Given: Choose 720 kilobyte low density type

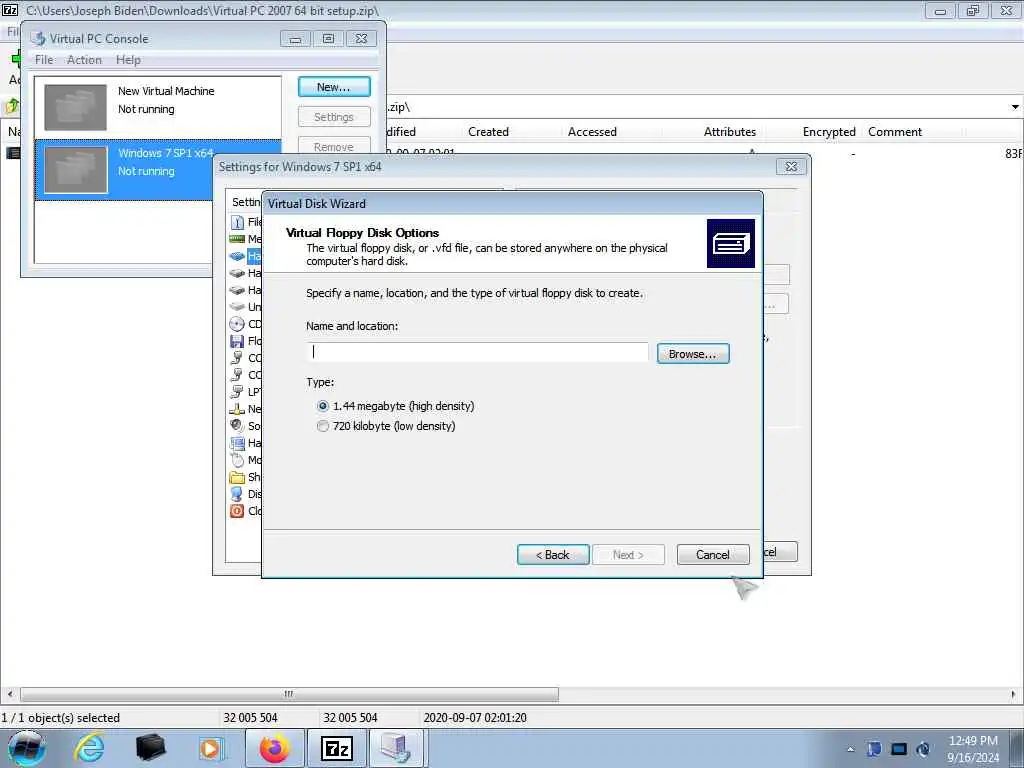Looking at the screenshot, I should coord(323,426).
